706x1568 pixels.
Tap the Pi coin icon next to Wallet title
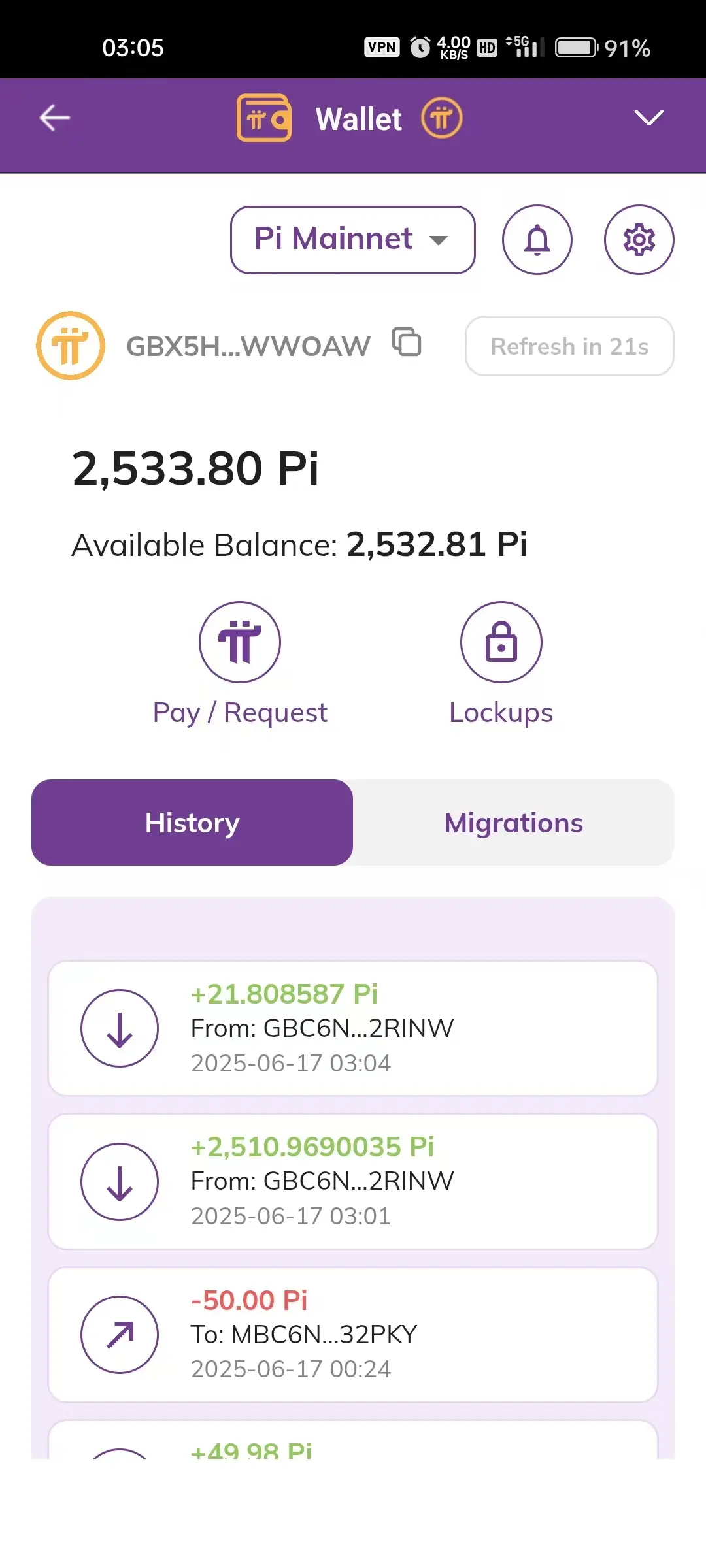click(x=442, y=118)
